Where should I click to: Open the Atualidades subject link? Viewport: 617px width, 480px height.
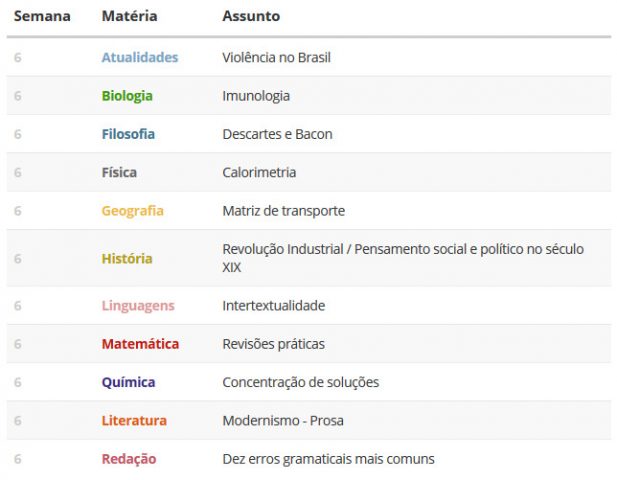click(x=140, y=57)
